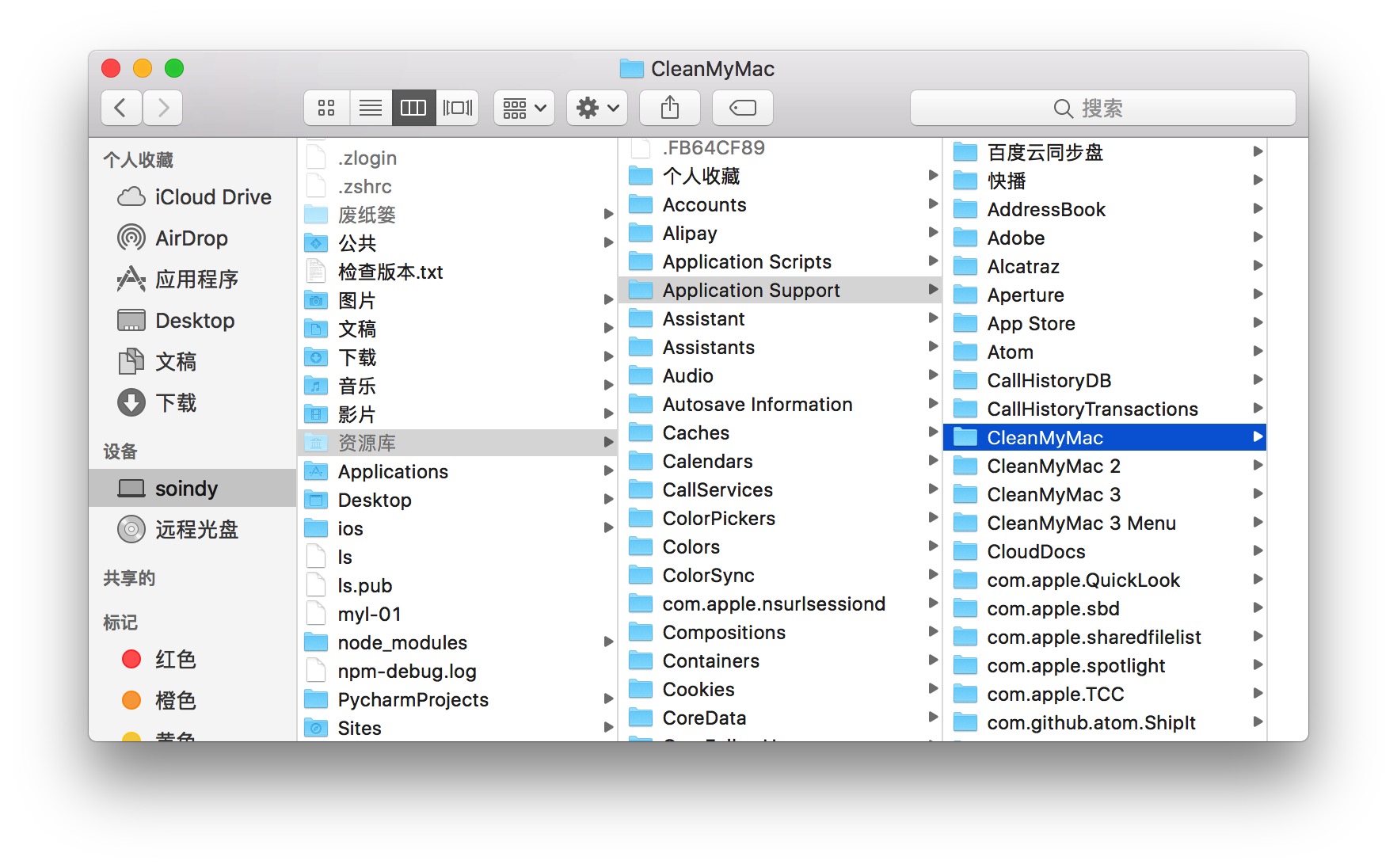Open the ColorSync folder
Image resolution: width=1397 pixels, height=868 pixels.
(x=782, y=576)
